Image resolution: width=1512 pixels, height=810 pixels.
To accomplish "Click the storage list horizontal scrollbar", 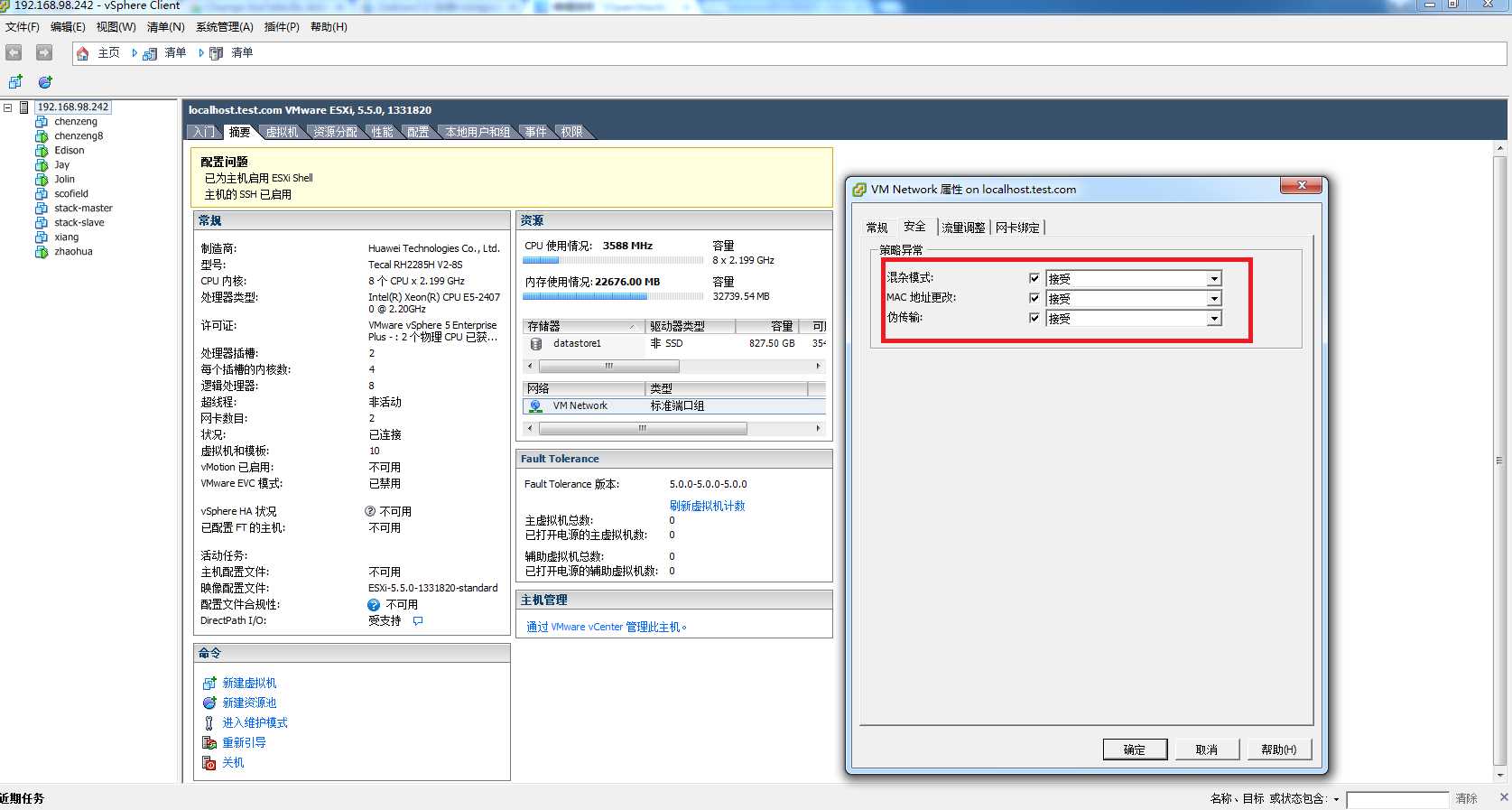I will click(673, 366).
